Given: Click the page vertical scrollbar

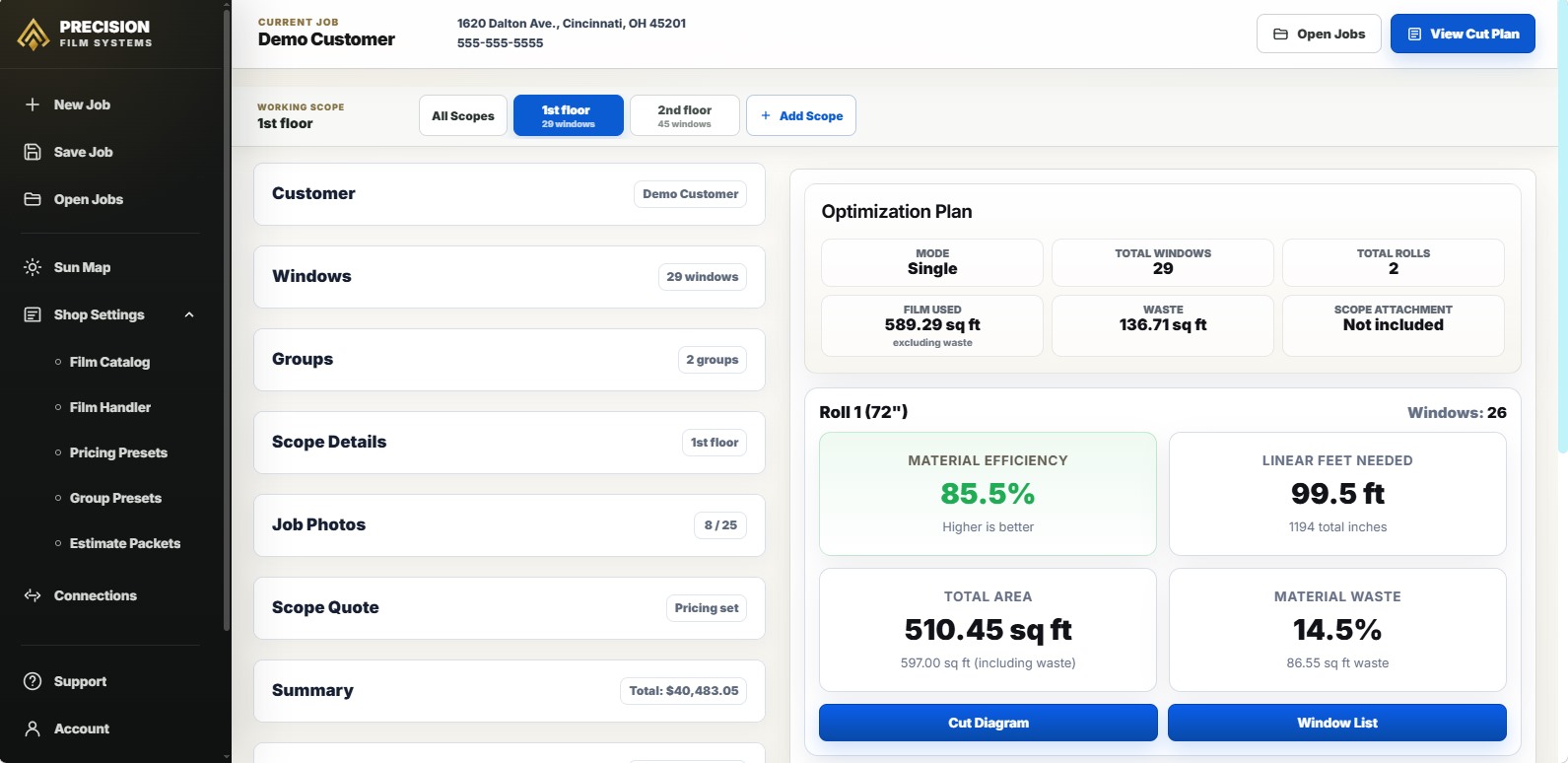Looking at the screenshot, I should [x=1562, y=227].
